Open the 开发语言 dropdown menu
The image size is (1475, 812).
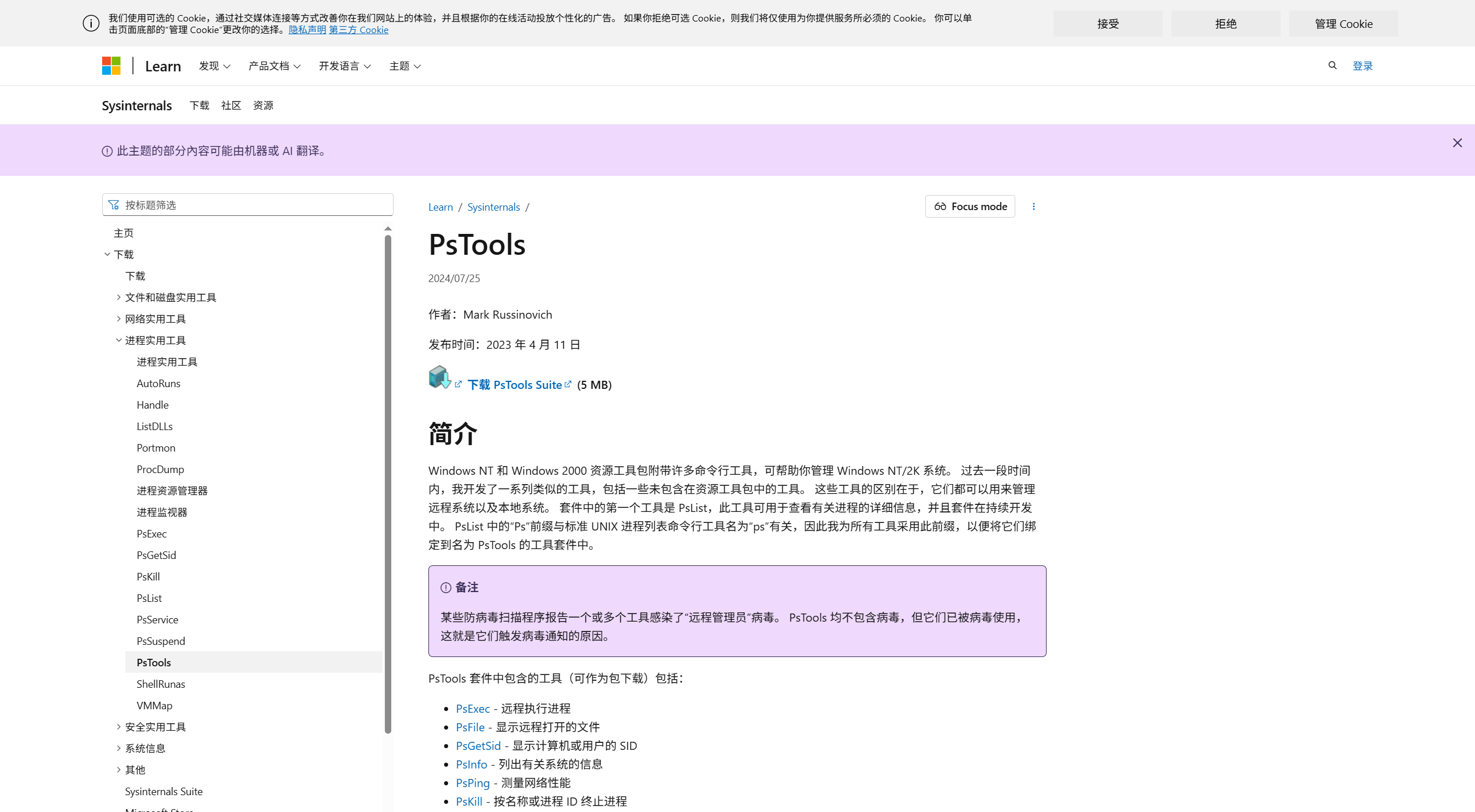tap(344, 66)
